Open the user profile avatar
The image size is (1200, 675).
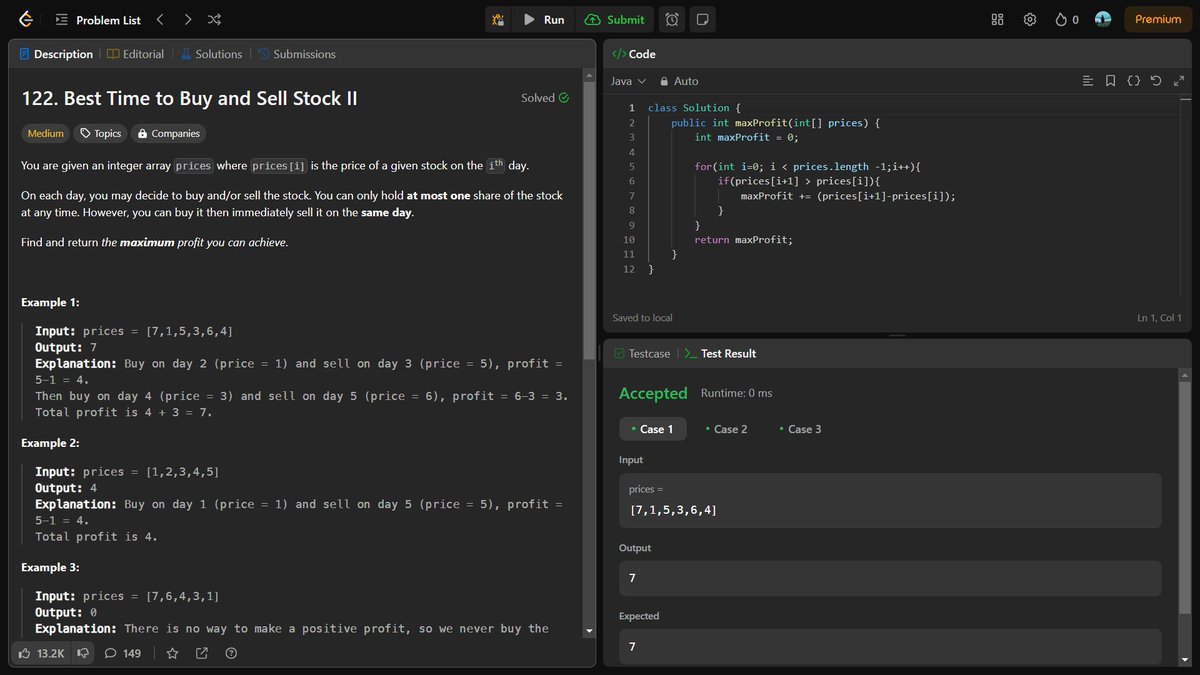coord(1103,19)
